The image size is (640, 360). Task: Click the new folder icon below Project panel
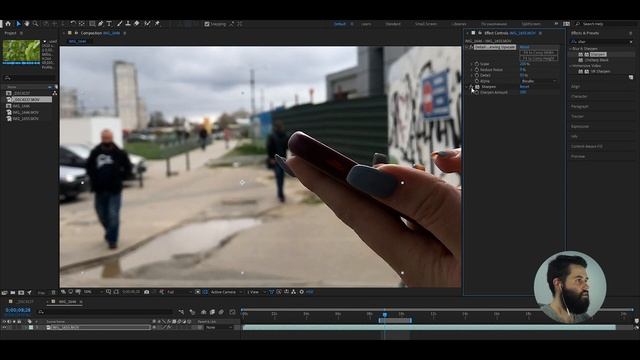13,293
